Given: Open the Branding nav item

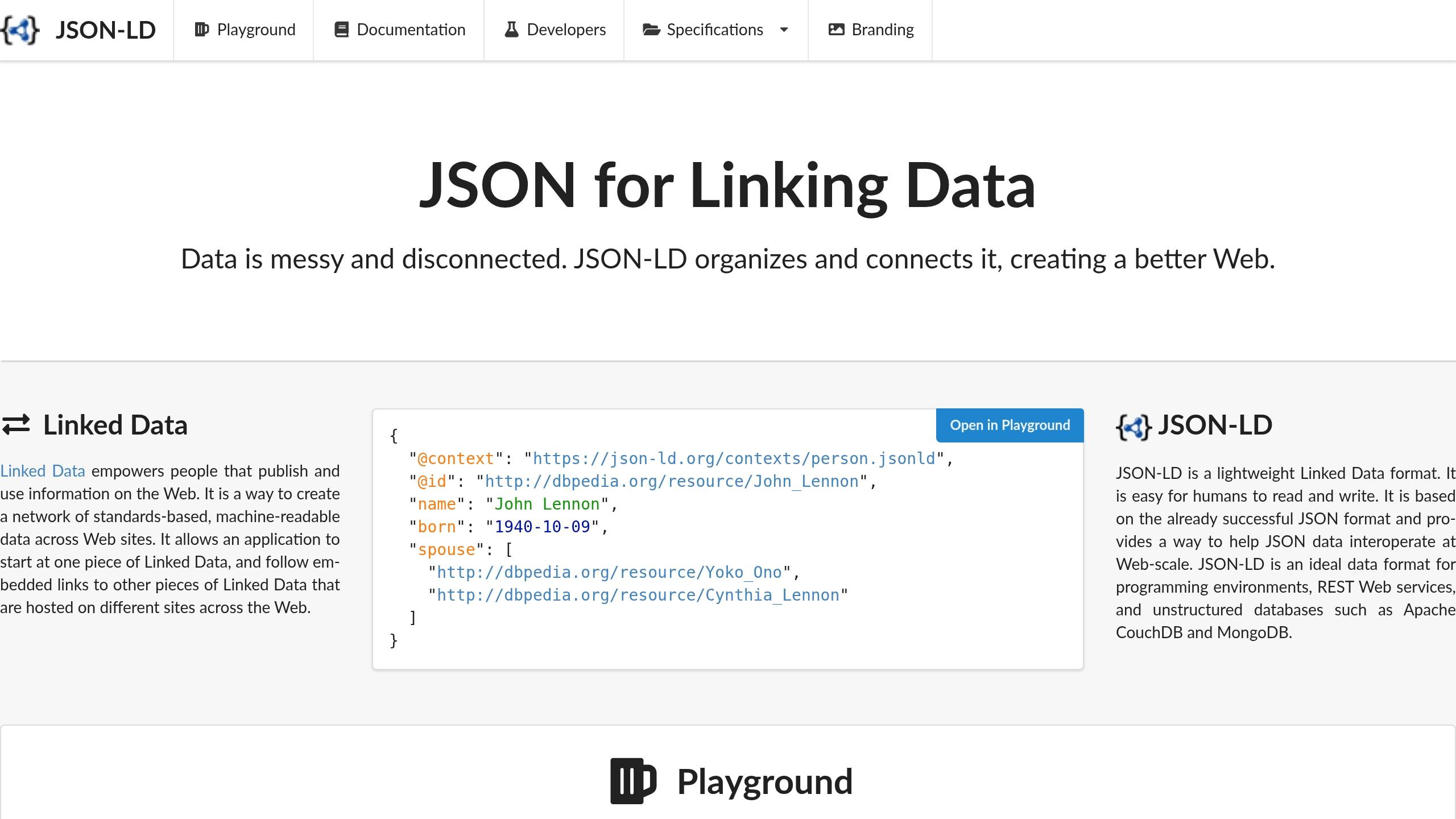Looking at the screenshot, I should click(x=870, y=30).
